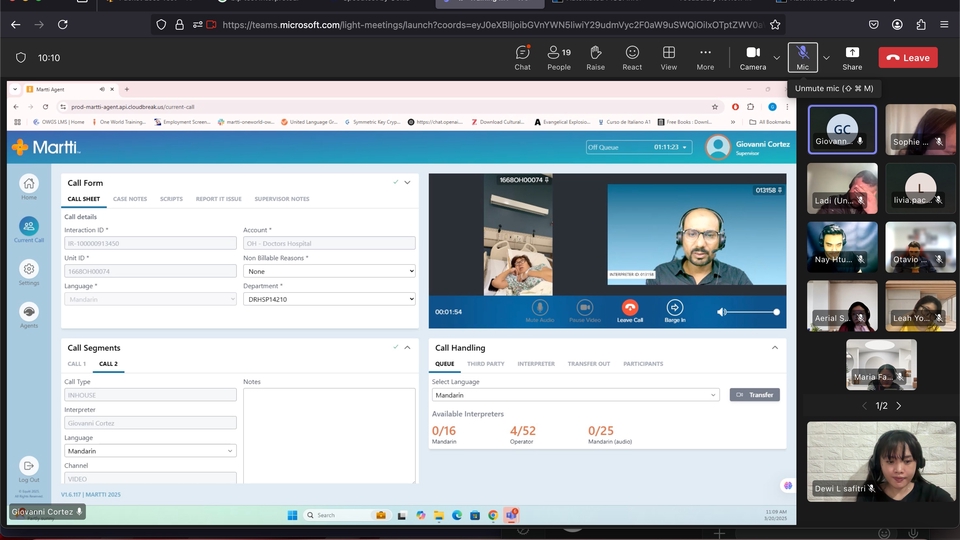Open the More actions menu
Viewport: 960px width, 540px height.
click(x=705, y=57)
